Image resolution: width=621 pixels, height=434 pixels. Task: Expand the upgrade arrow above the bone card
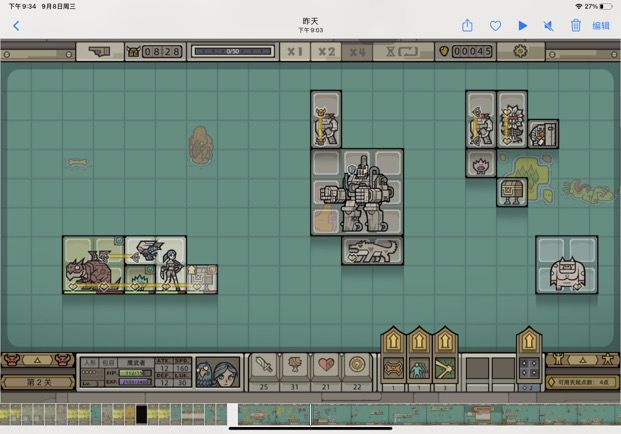(392, 341)
